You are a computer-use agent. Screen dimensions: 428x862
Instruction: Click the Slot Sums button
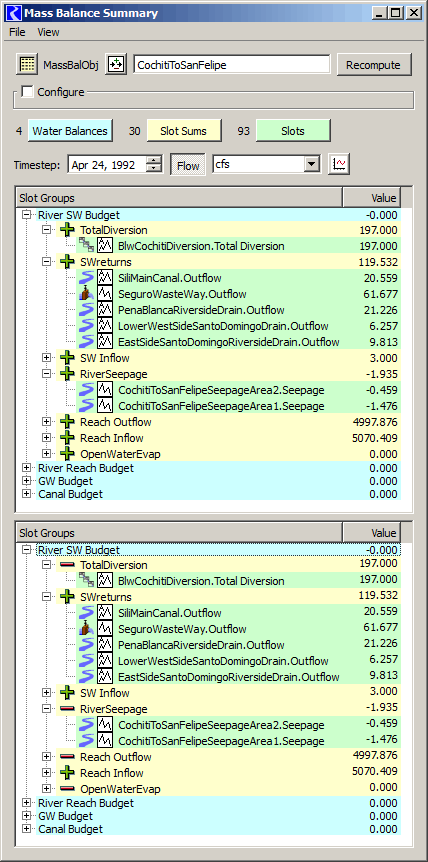(x=184, y=131)
